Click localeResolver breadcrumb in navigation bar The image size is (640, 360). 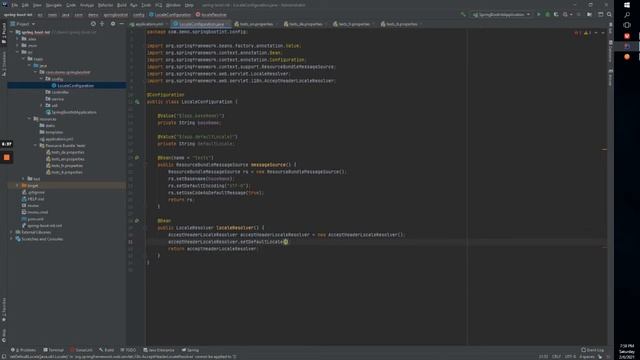(211, 15)
